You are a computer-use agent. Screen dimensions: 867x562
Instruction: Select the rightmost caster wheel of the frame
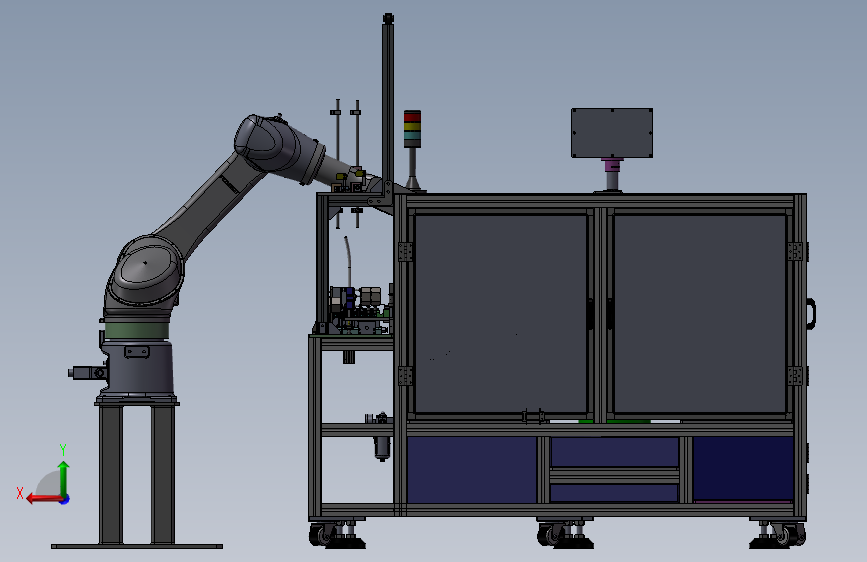795,535
